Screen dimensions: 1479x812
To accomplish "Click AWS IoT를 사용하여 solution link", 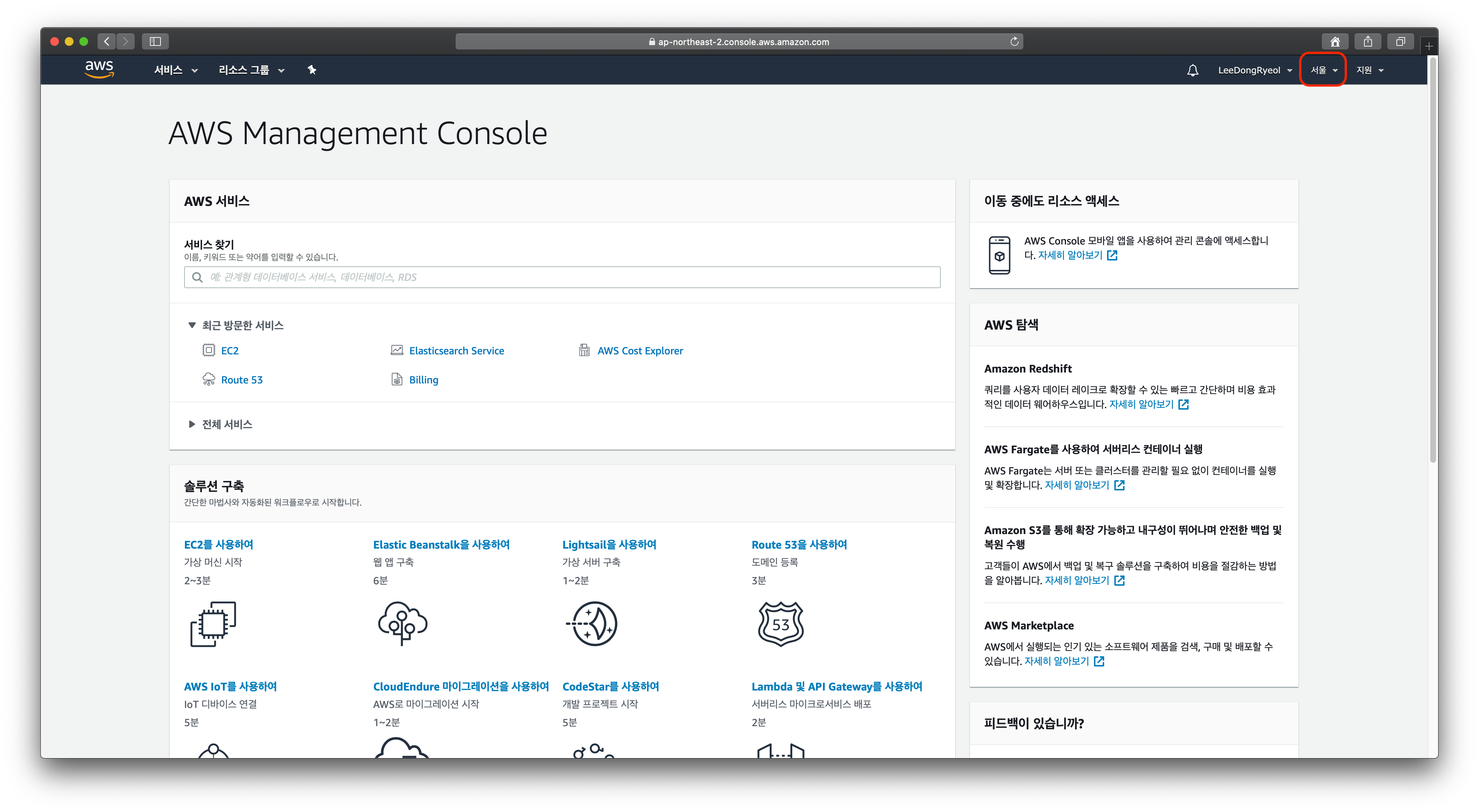I will 230,686.
